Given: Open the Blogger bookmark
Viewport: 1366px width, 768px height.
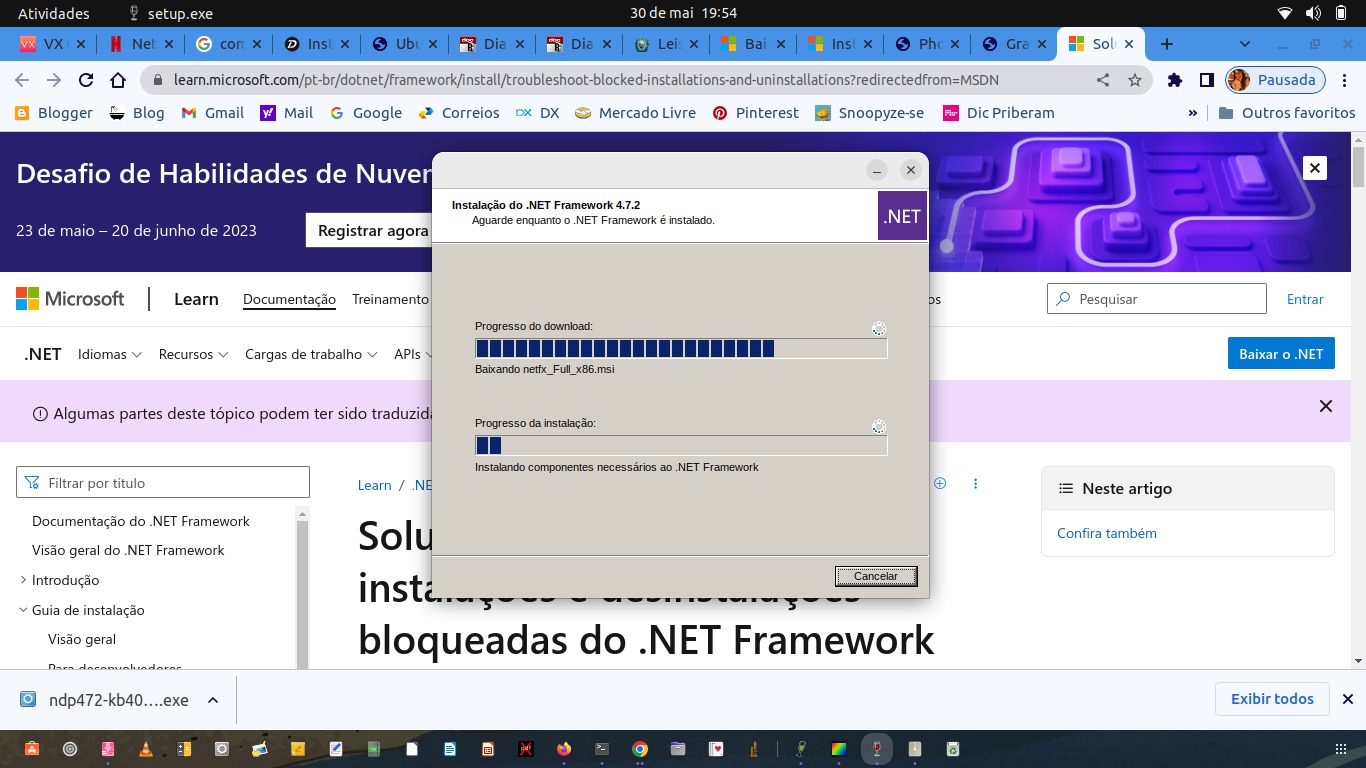Looking at the screenshot, I should tap(54, 113).
